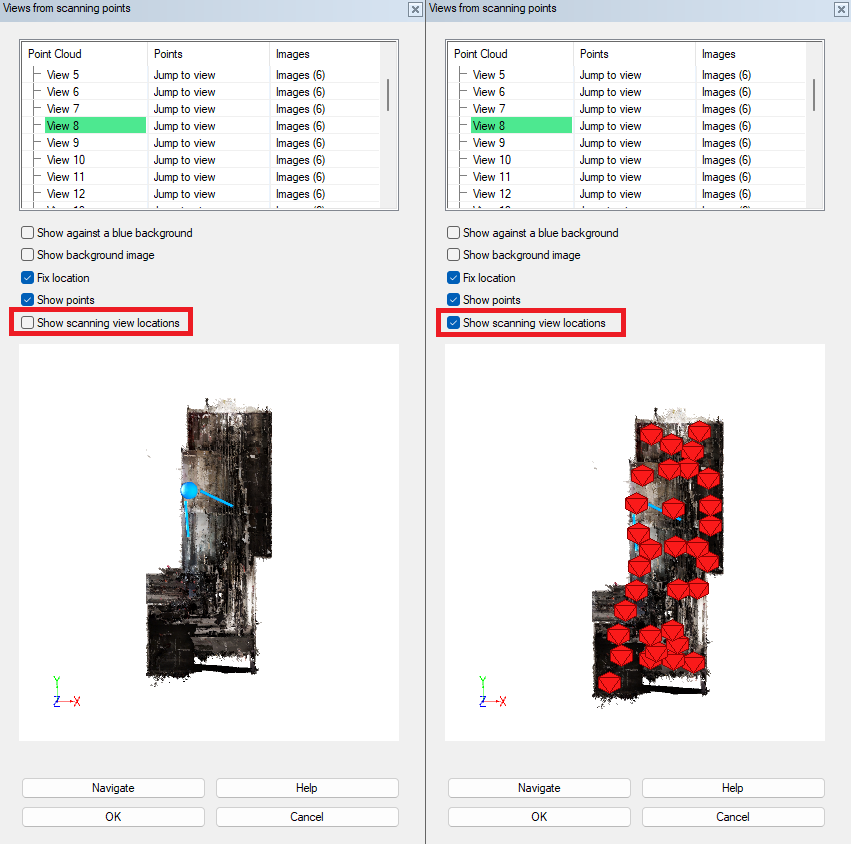Viewport: 851px width, 844px height.
Task: Uncheck Show scanning view locations in right dialog
Action: [x=454, y=323]
